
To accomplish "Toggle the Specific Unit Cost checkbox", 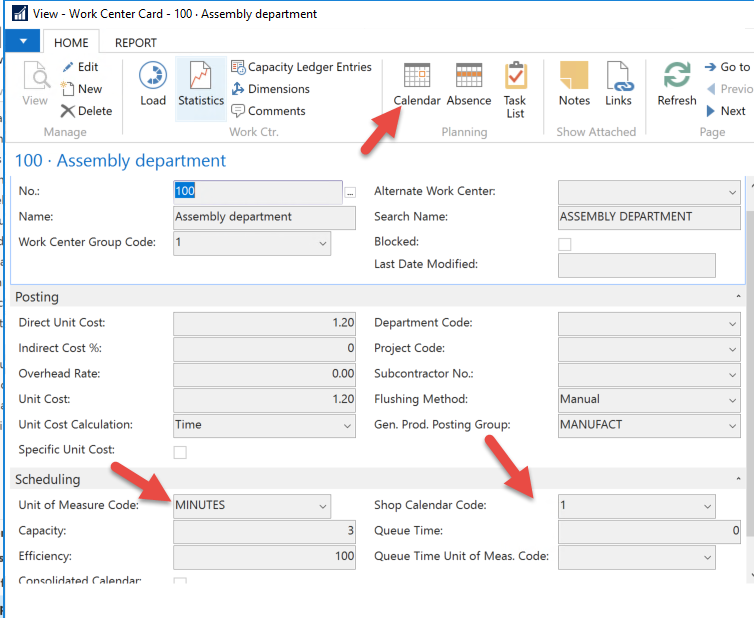I will click(180, 452).
